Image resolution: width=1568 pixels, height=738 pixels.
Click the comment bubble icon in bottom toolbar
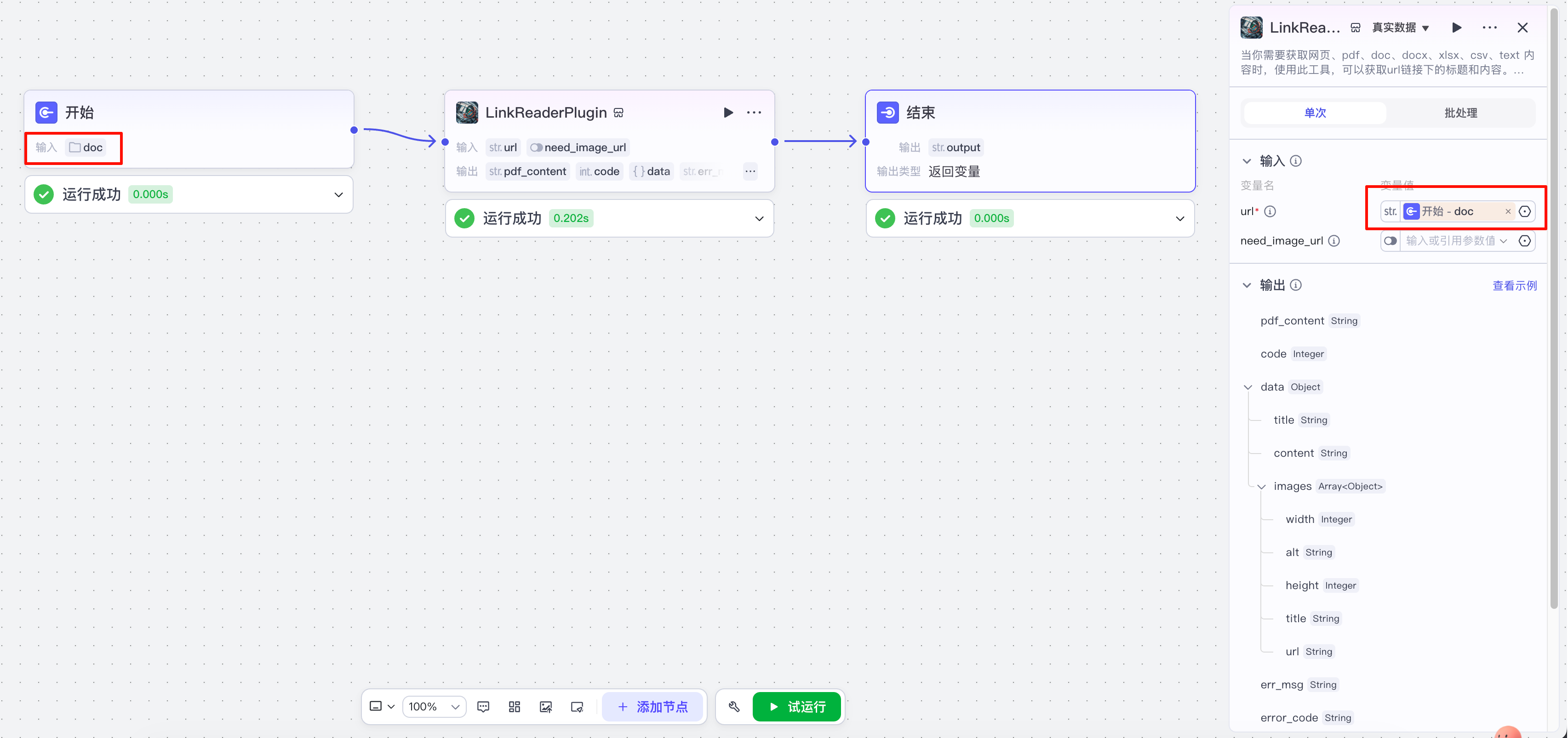483,706
